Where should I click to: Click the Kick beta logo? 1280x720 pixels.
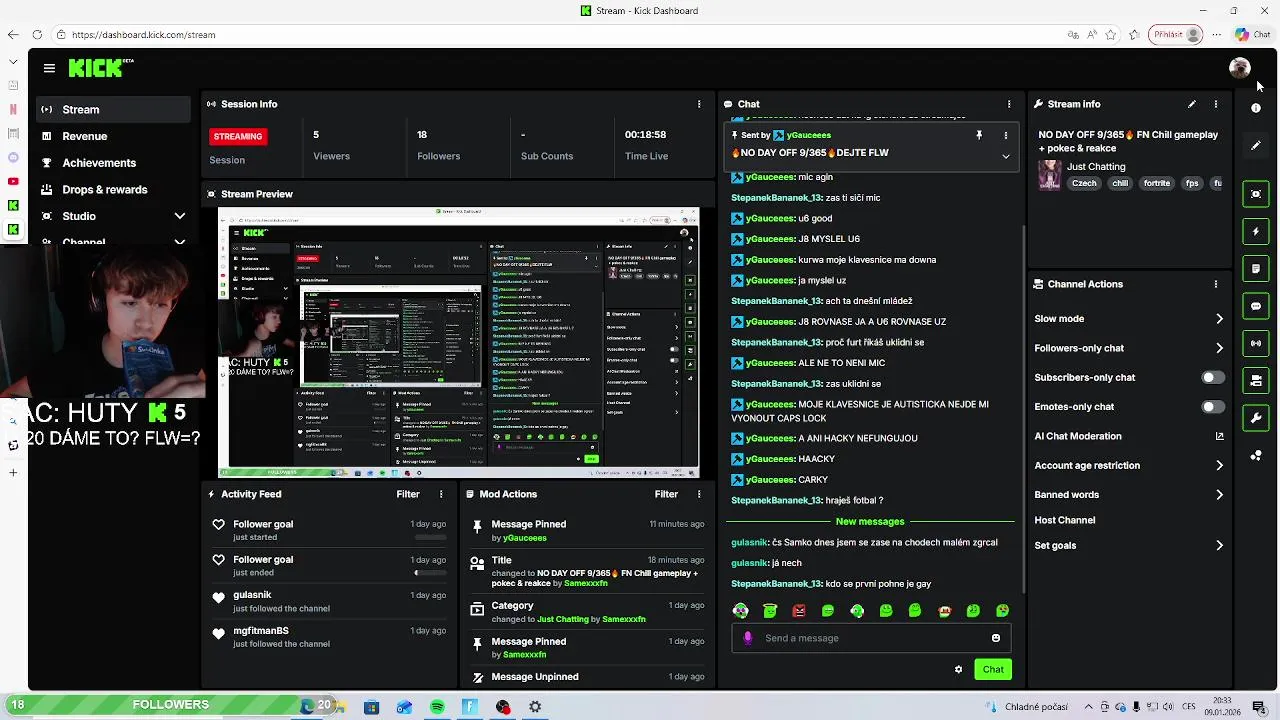point(101,68)
